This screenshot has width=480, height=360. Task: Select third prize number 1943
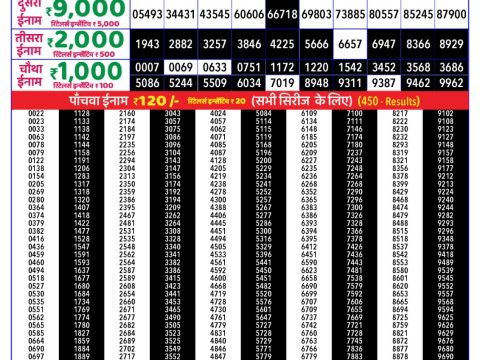(x=147, y=44)
